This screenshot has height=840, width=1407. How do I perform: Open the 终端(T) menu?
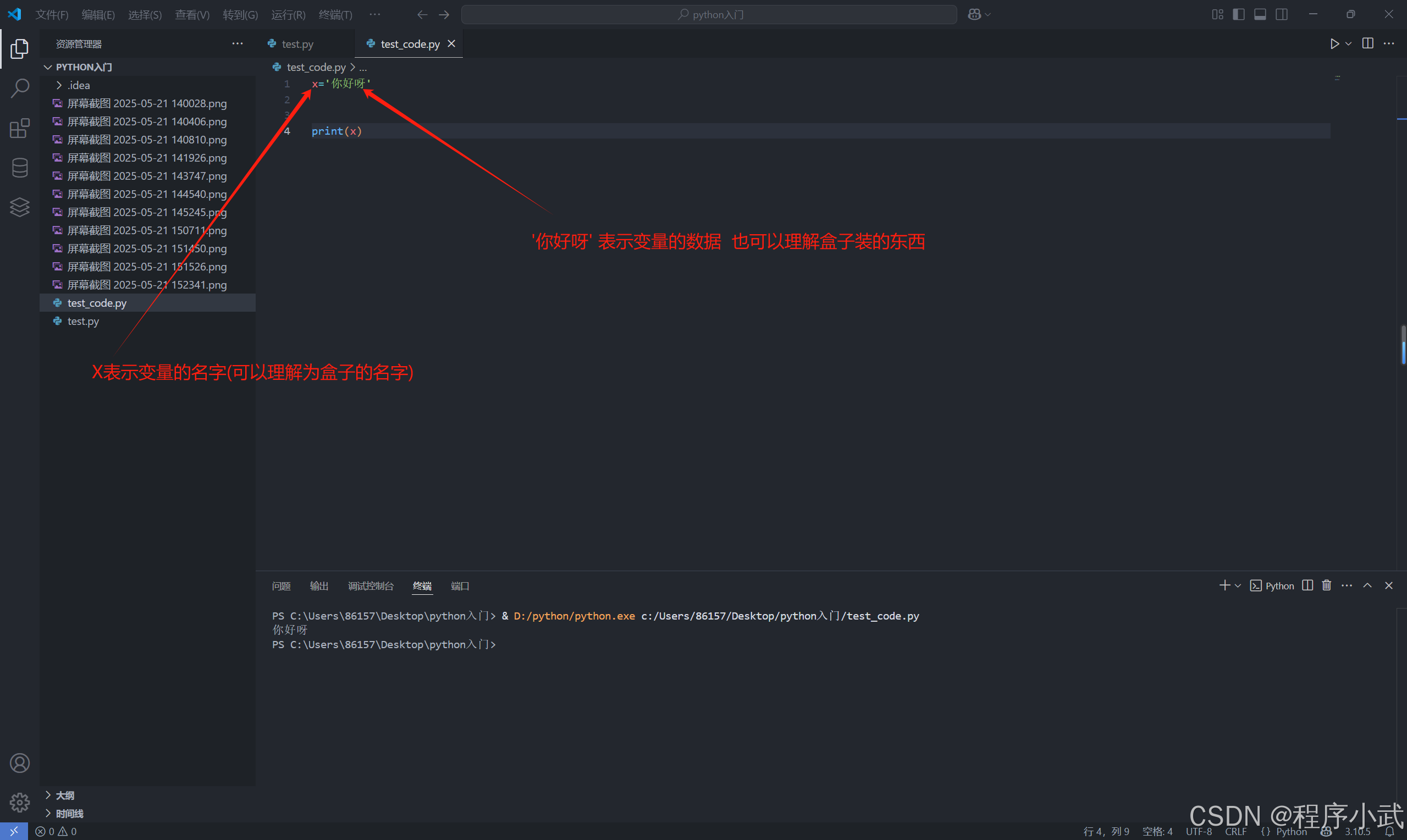point(335,15)
